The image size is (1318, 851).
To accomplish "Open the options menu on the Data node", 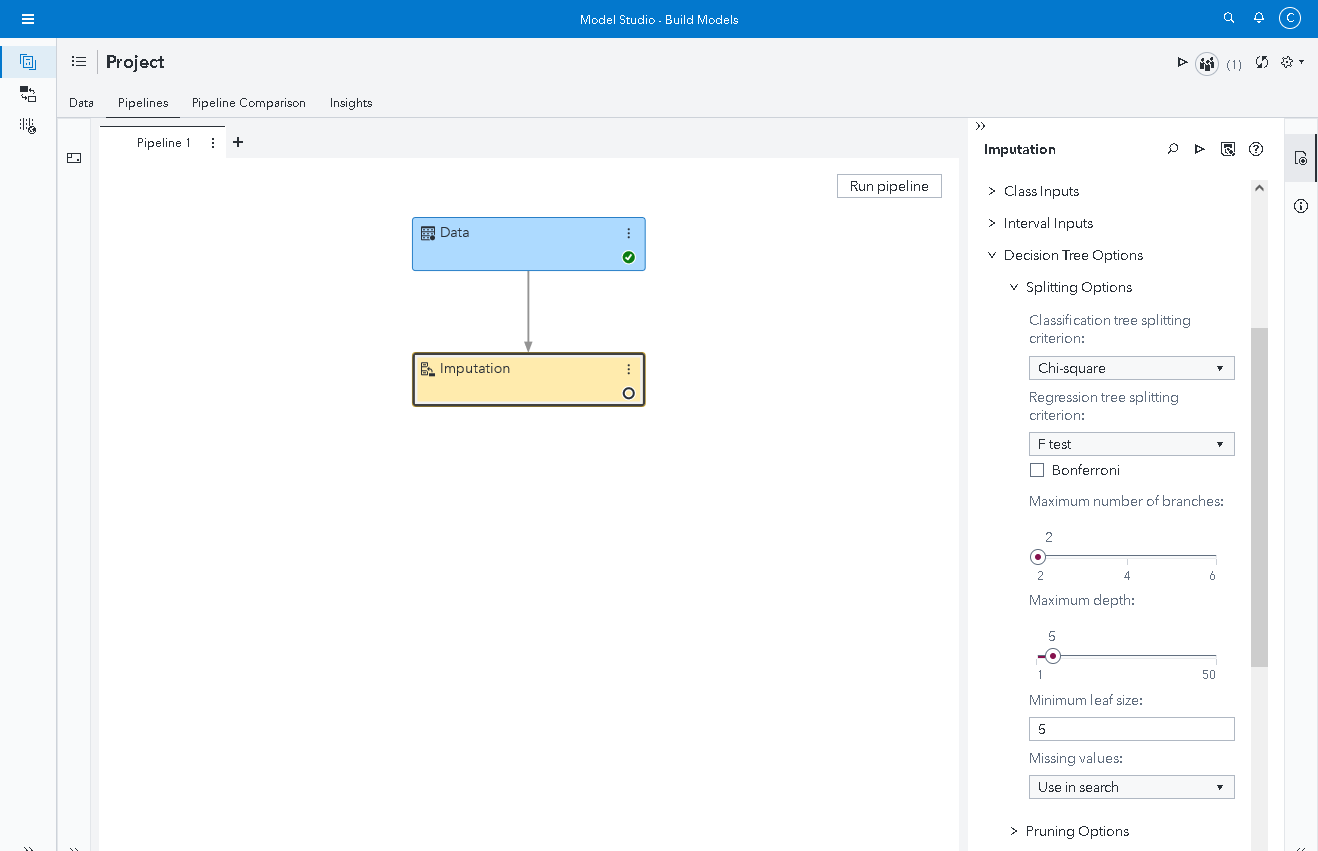I will tap(628, 232).
